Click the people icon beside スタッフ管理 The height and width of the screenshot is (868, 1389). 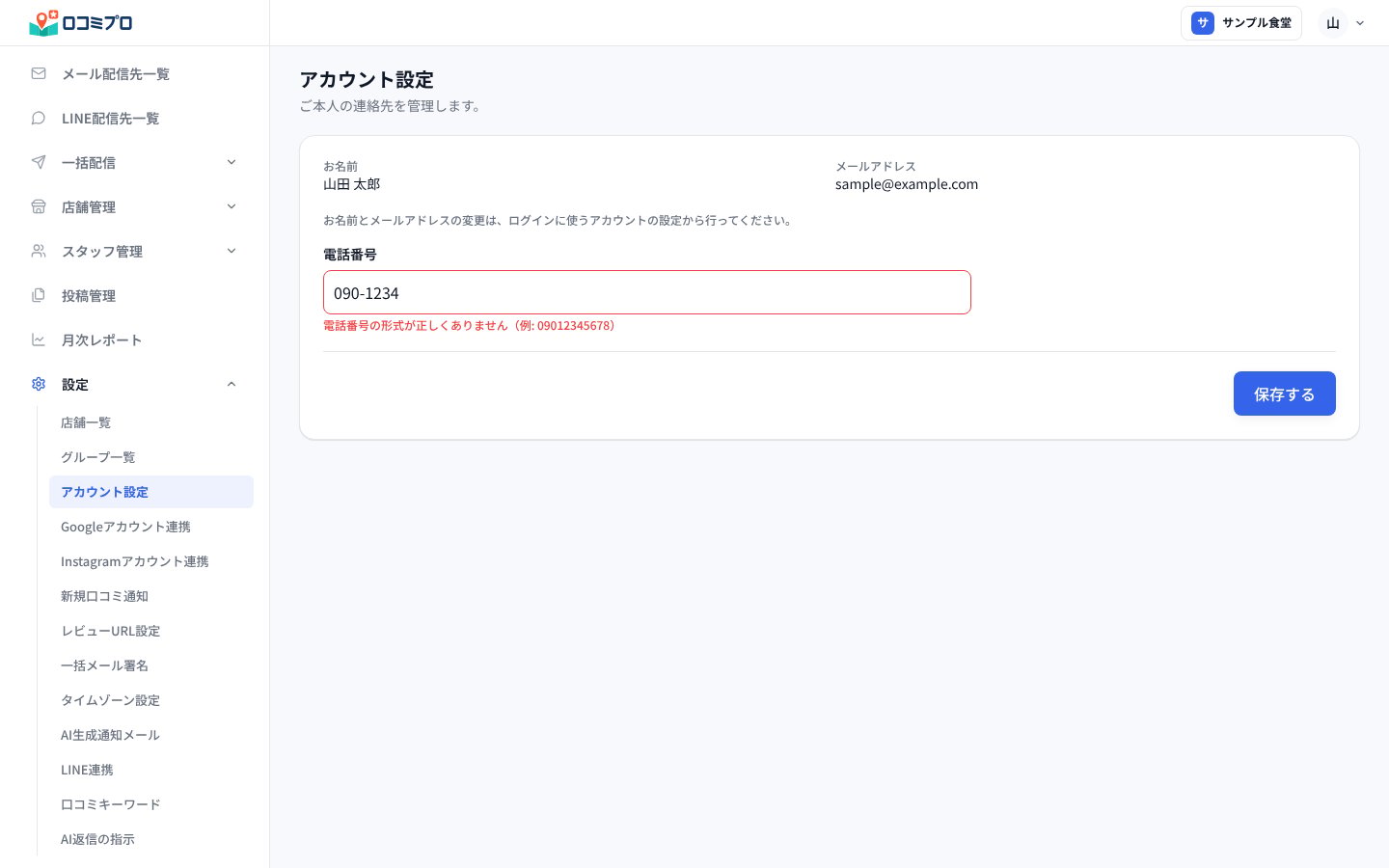point(39,251)
